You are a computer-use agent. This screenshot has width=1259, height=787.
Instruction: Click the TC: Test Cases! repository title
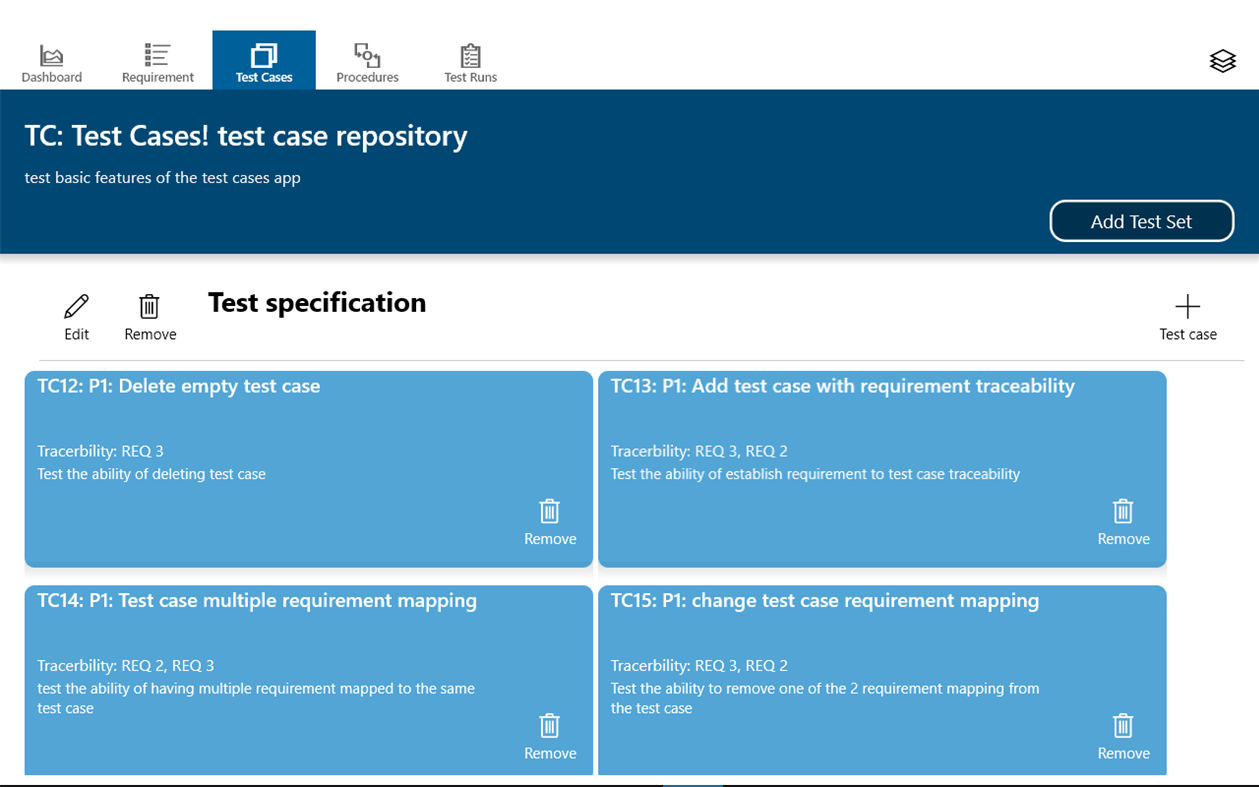point(246,136)
